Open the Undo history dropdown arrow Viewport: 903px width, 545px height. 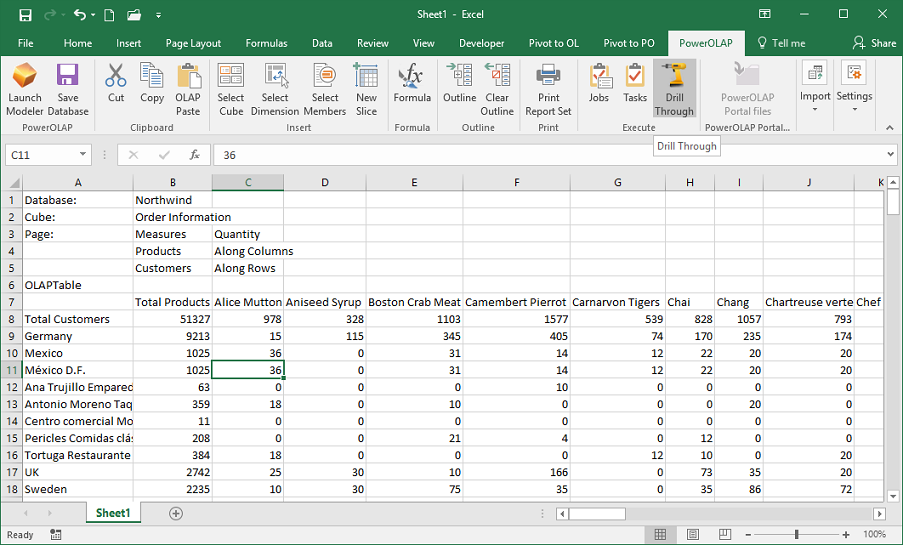tap(93, 15)
